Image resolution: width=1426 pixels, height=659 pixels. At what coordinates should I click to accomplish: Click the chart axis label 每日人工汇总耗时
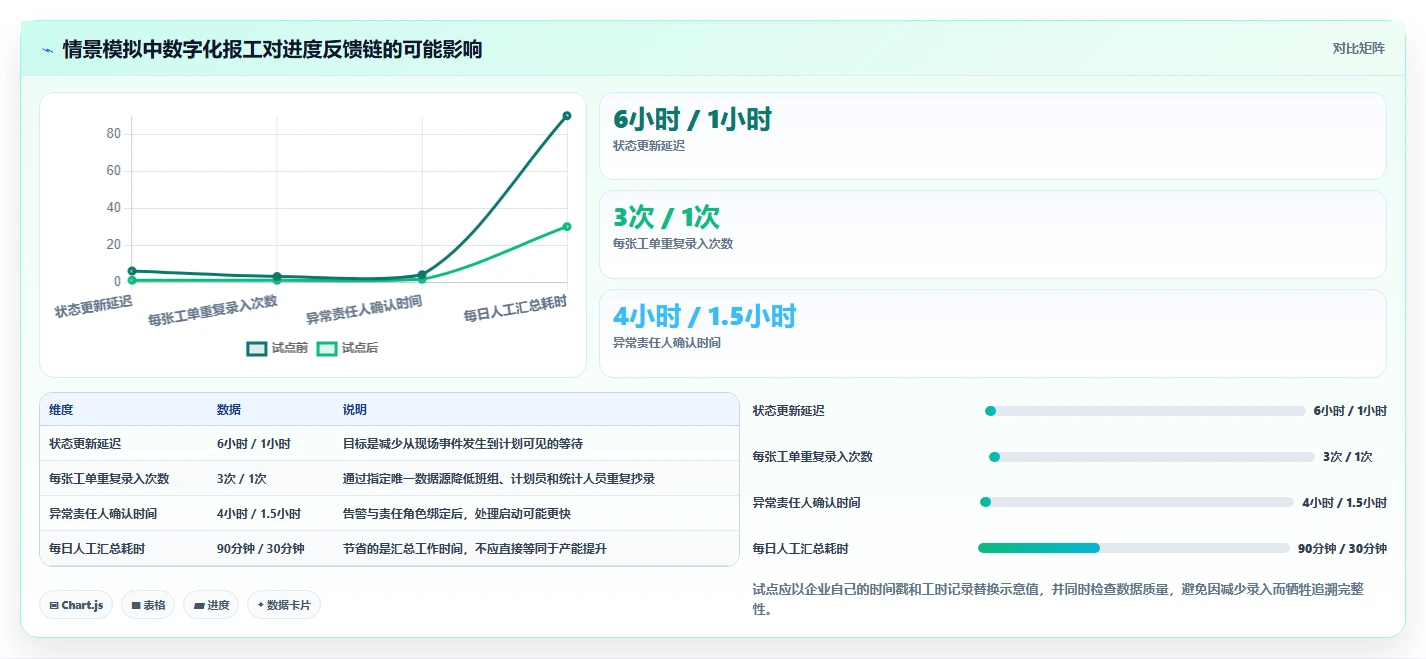coord(515,309)
